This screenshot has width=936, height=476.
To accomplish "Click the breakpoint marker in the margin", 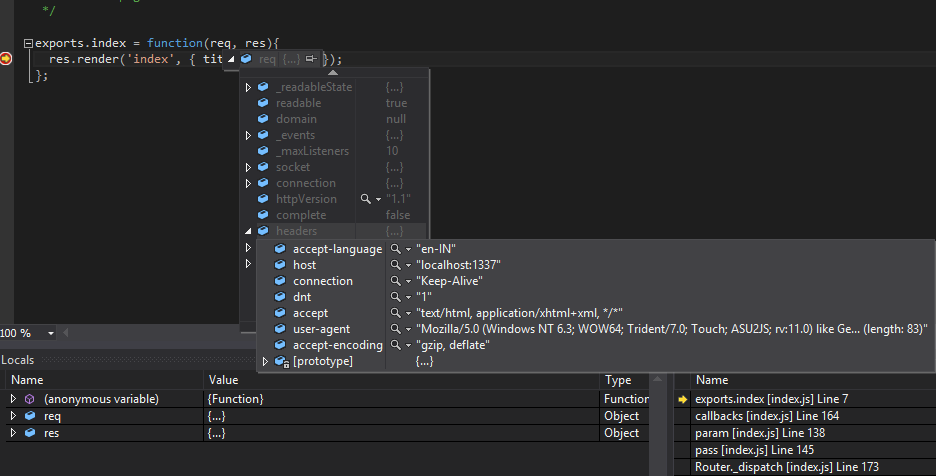I will [x=6, y=59].
